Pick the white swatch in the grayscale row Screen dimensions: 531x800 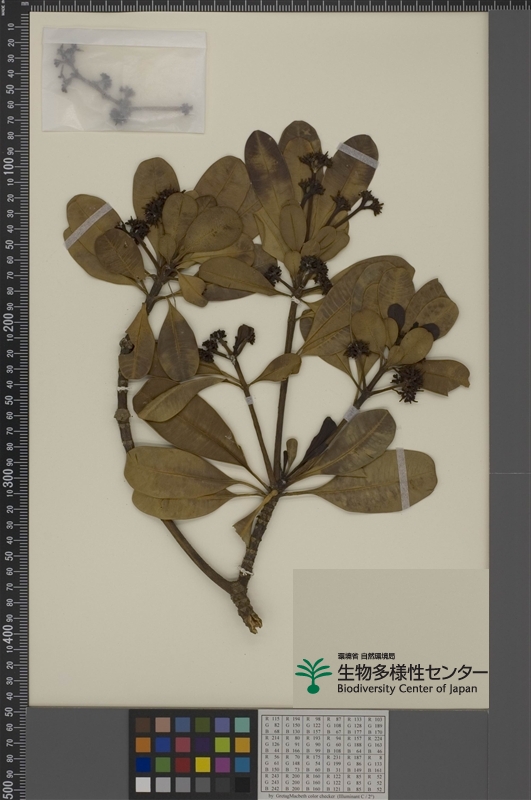click(x=143, y=784)
